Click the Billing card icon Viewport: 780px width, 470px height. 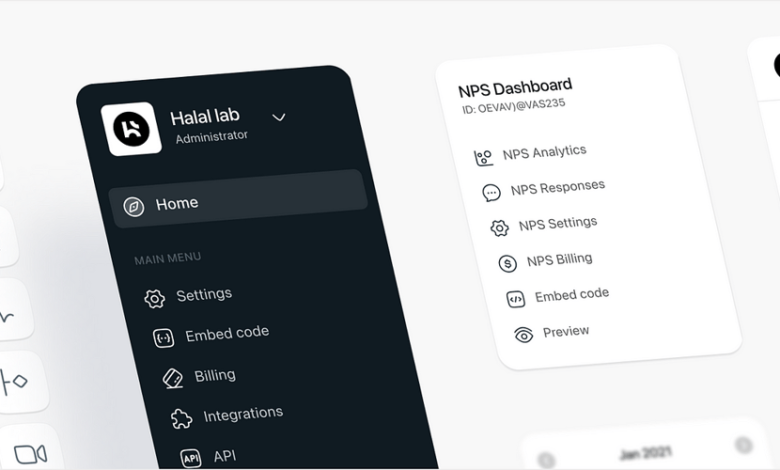click(x=173, y=378)
